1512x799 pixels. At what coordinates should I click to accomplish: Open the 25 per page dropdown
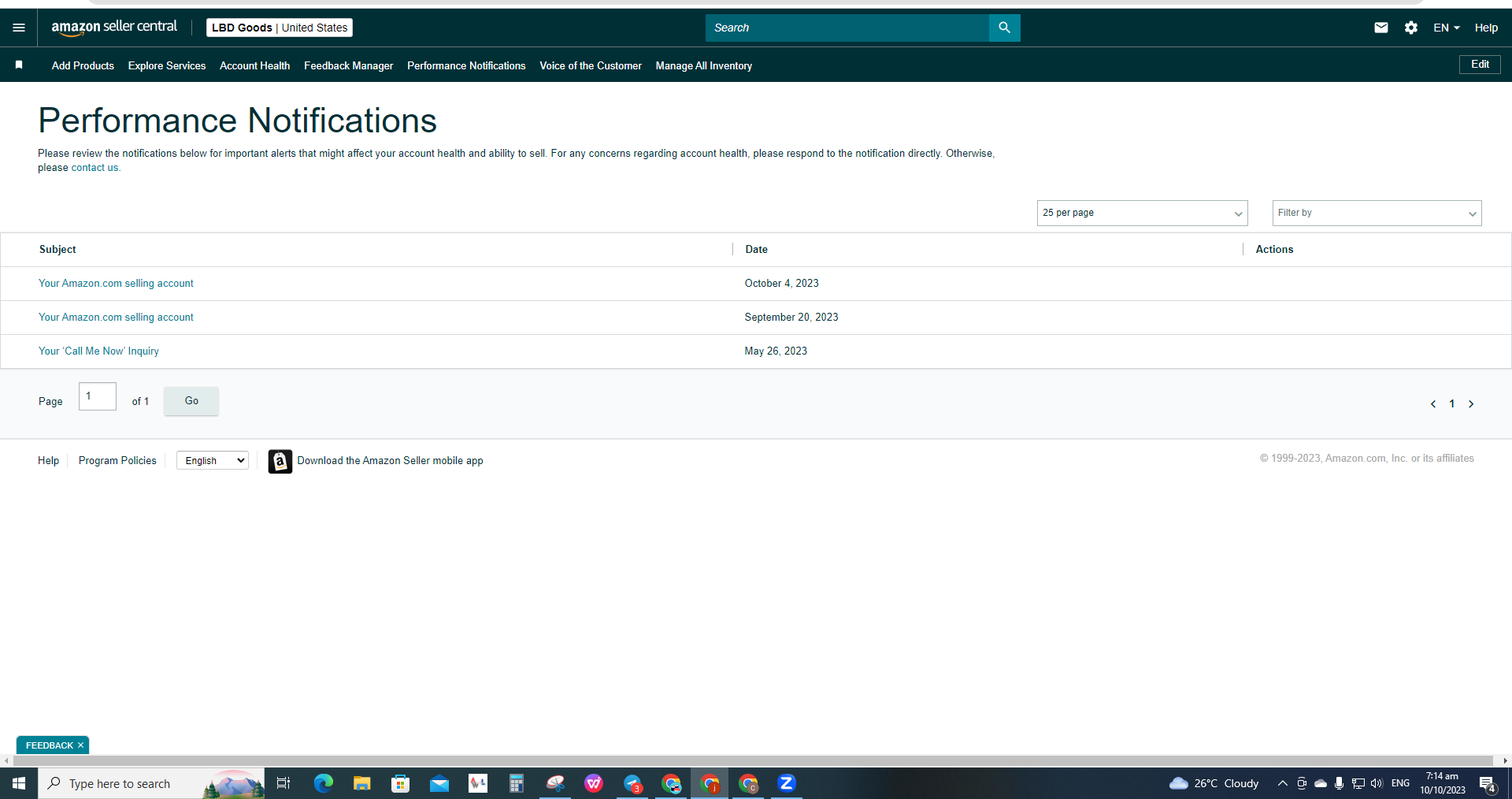(x=1142, y=213)
